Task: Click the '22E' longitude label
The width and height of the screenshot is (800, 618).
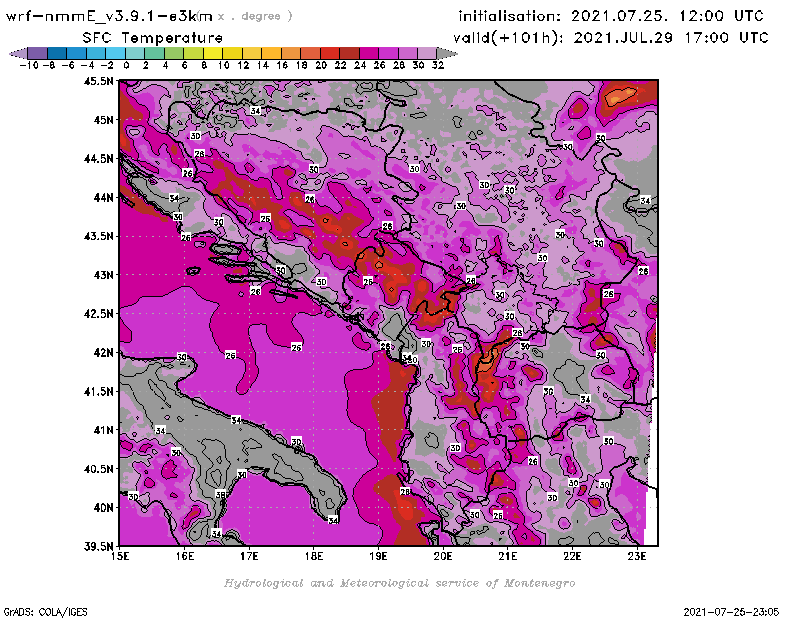Action: tap(572, 556)
